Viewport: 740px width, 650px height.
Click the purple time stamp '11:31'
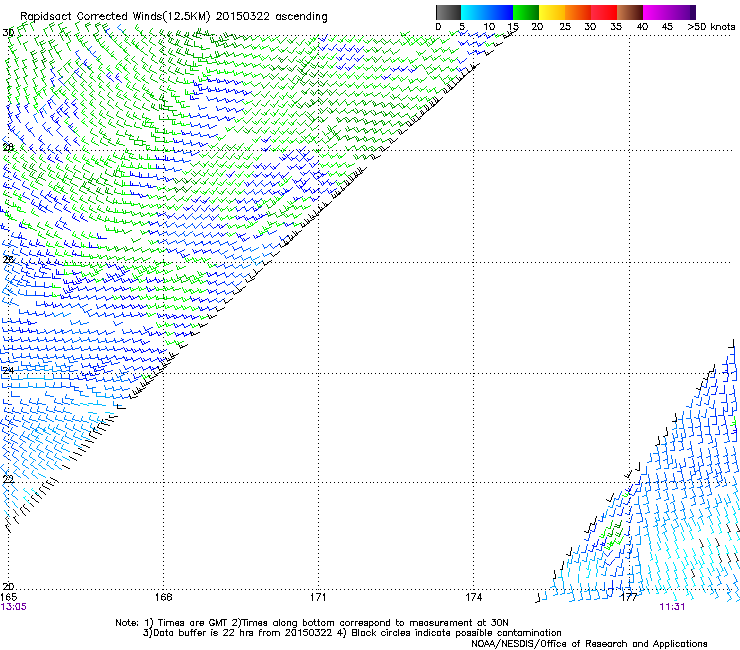point(672,607)
